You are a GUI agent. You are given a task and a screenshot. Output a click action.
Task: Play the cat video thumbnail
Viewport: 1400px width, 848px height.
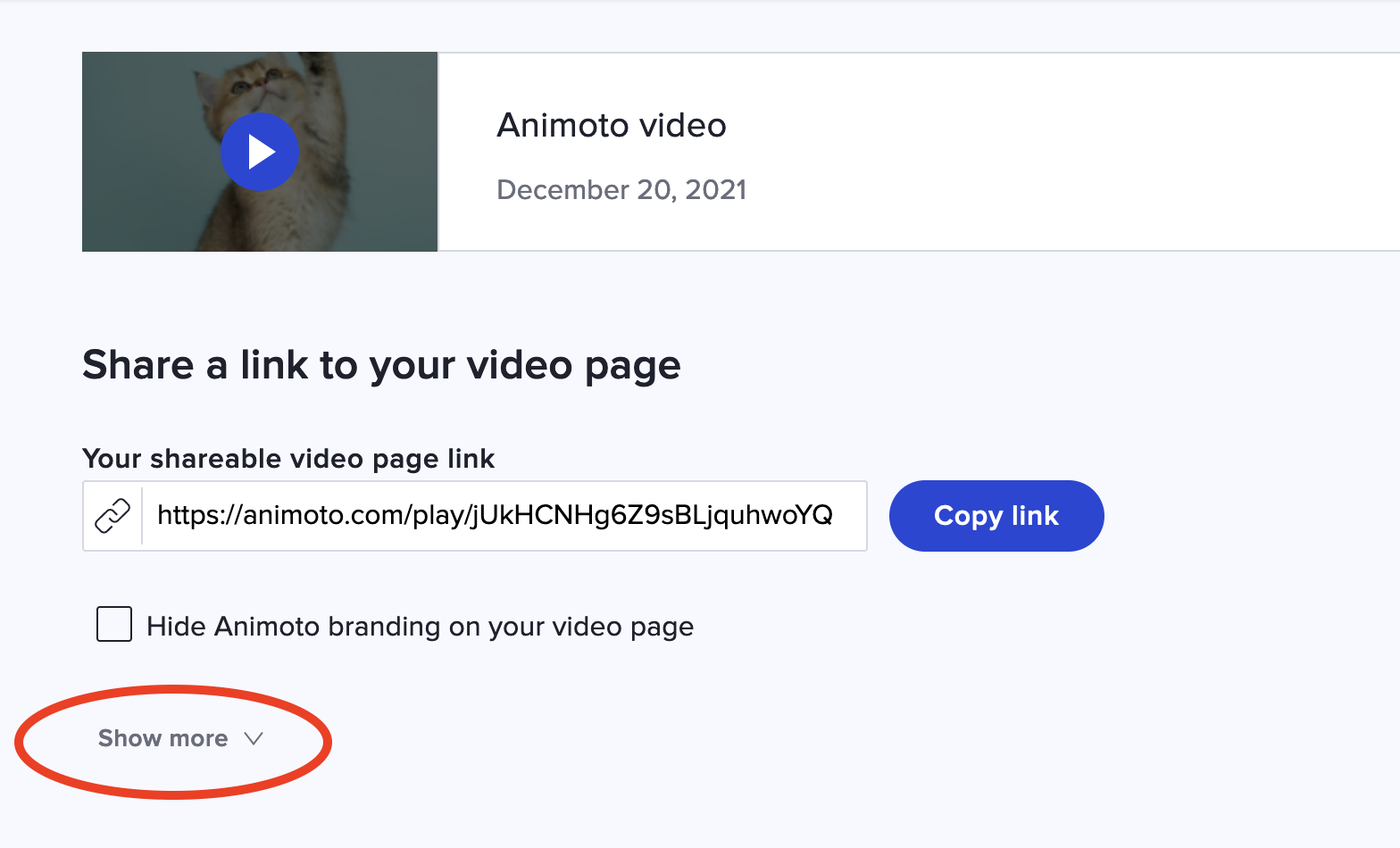260,152
